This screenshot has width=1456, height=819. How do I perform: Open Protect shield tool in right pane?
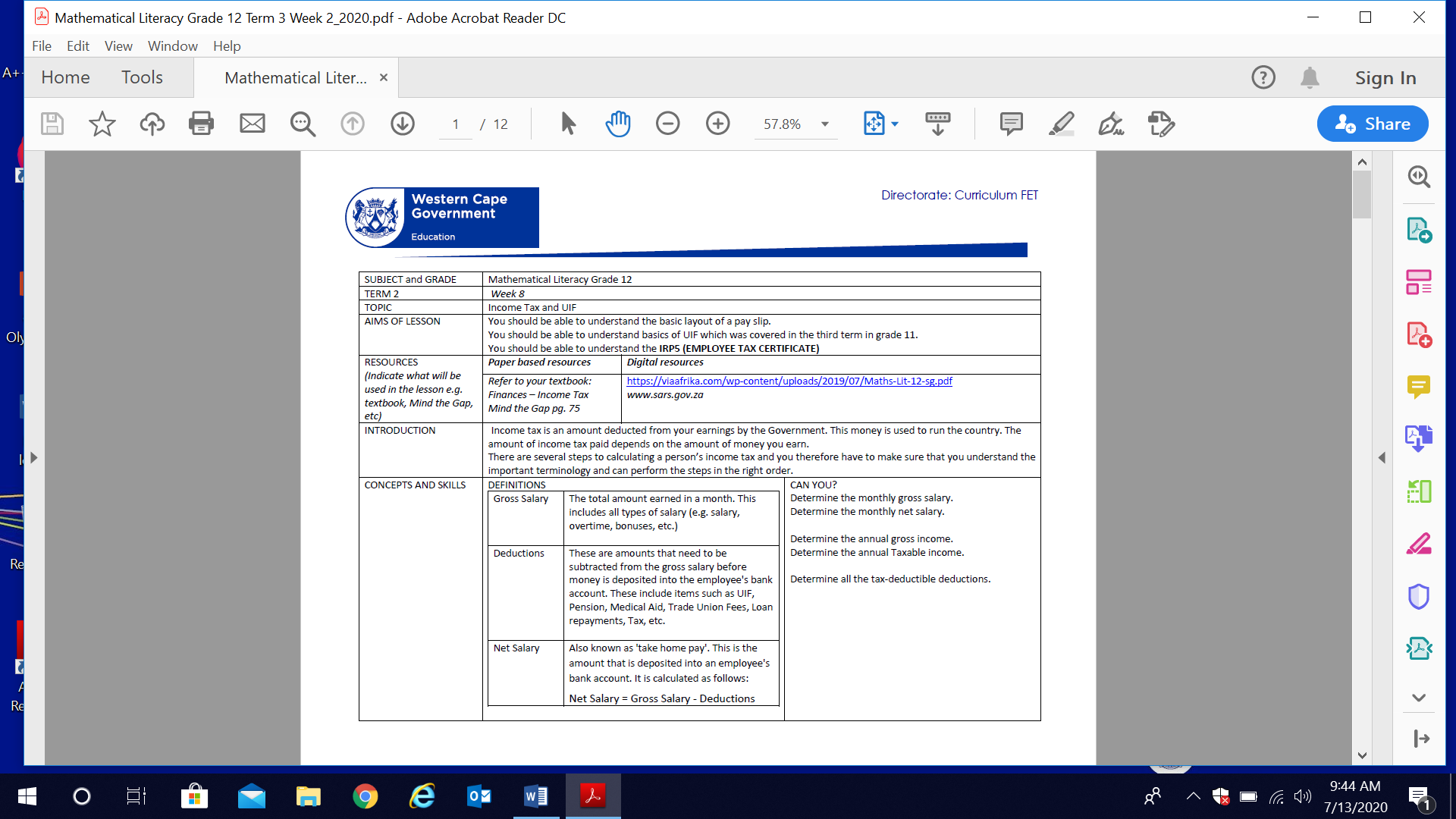(1419, 597)
